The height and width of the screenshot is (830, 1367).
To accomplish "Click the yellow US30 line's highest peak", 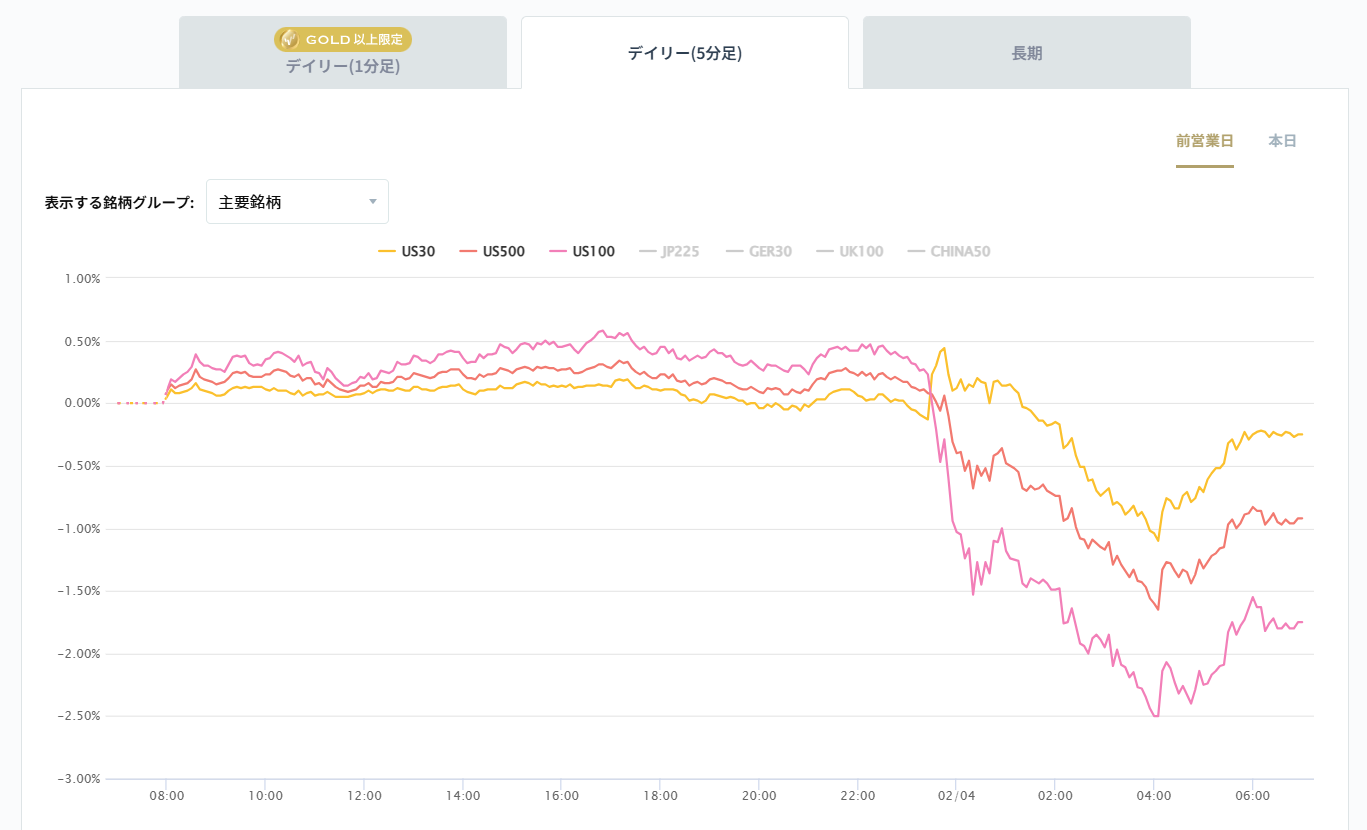I will coord(944,348).
